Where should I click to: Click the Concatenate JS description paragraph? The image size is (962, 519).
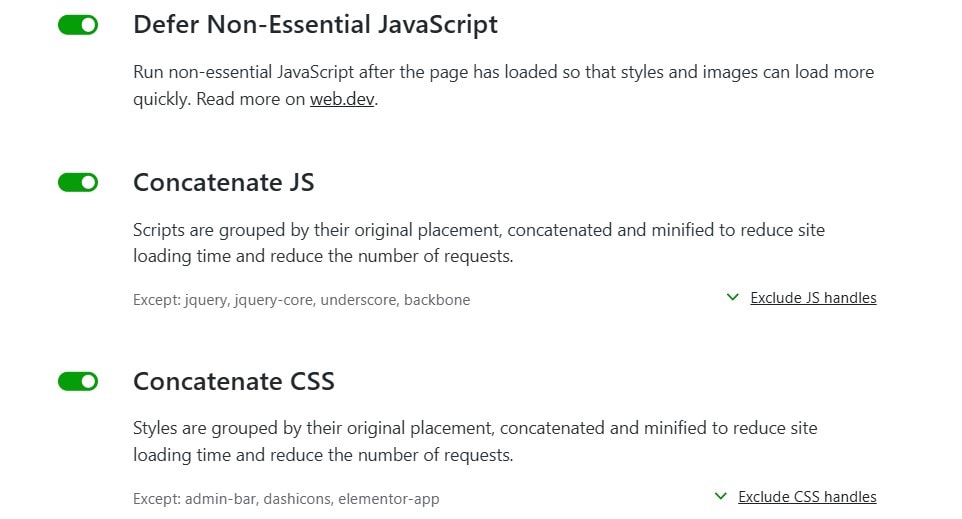(x=479, y=243)
